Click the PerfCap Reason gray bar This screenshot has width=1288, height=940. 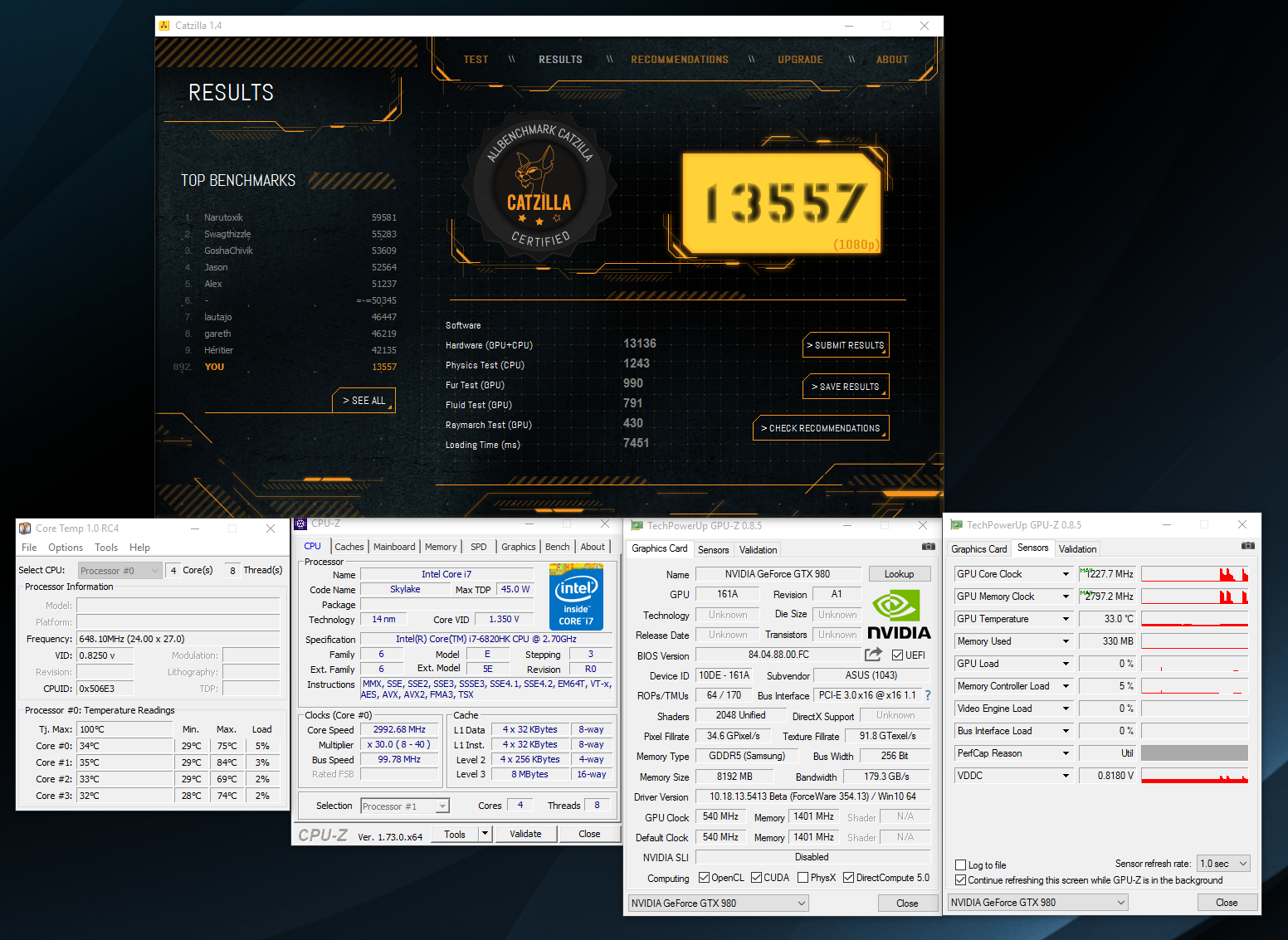1194,753
